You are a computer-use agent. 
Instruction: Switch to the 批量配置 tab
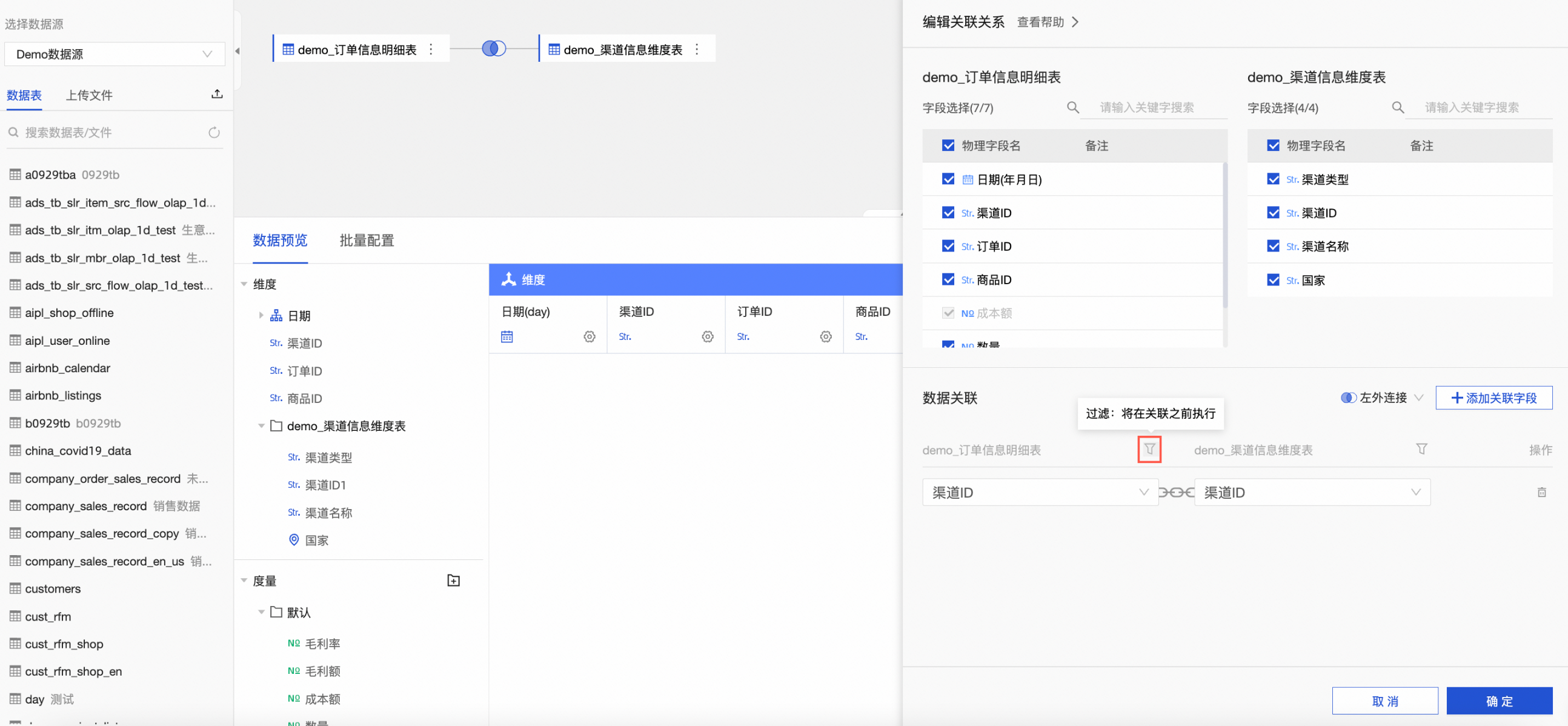pyautogui.click(x=367, y=240)
